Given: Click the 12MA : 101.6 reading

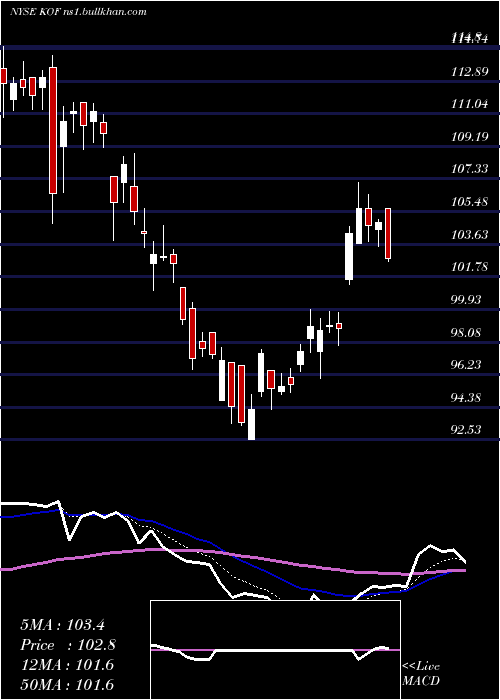Looking at the screenshot, I should [67, 665].
